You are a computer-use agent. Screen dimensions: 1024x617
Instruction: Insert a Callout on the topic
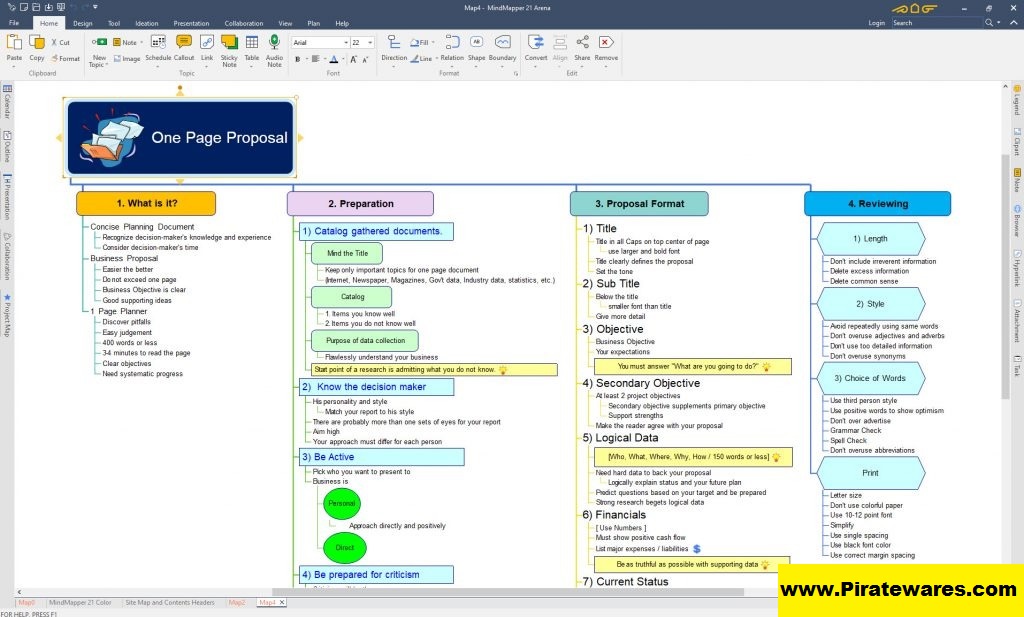[184, 47]
